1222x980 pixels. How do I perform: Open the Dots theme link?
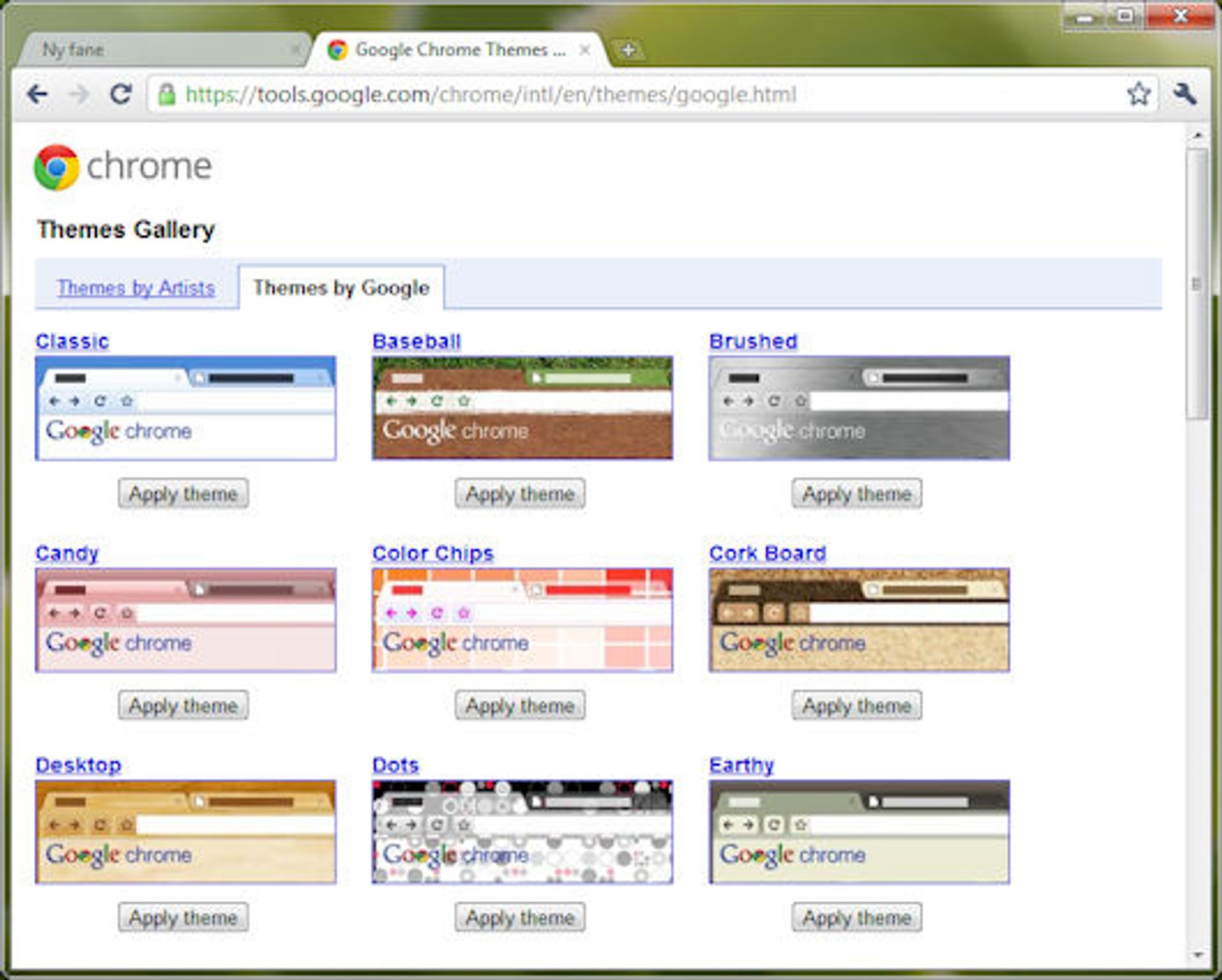tap(395, 765)
